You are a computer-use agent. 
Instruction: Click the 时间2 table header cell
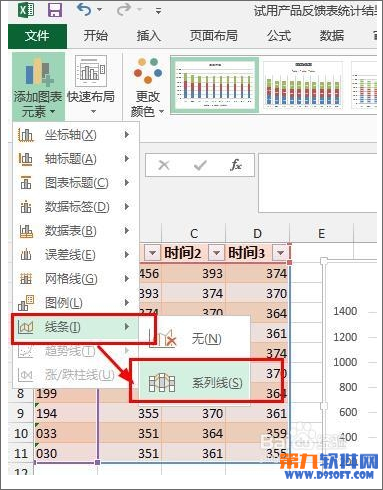(x=193, y=253)
